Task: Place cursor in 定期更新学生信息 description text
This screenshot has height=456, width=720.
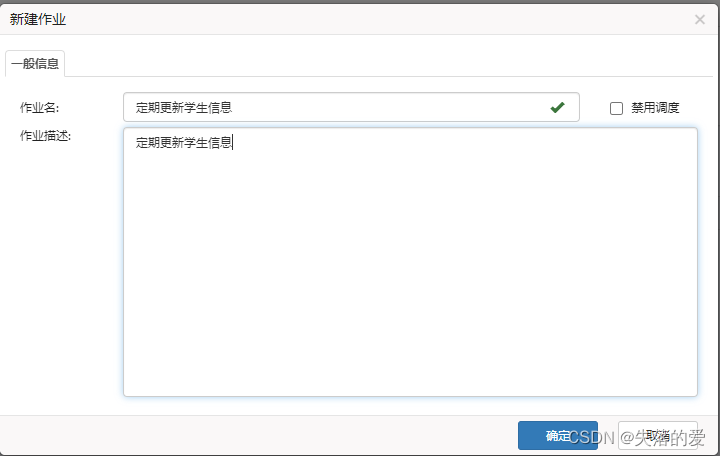Action: point(184,143)
